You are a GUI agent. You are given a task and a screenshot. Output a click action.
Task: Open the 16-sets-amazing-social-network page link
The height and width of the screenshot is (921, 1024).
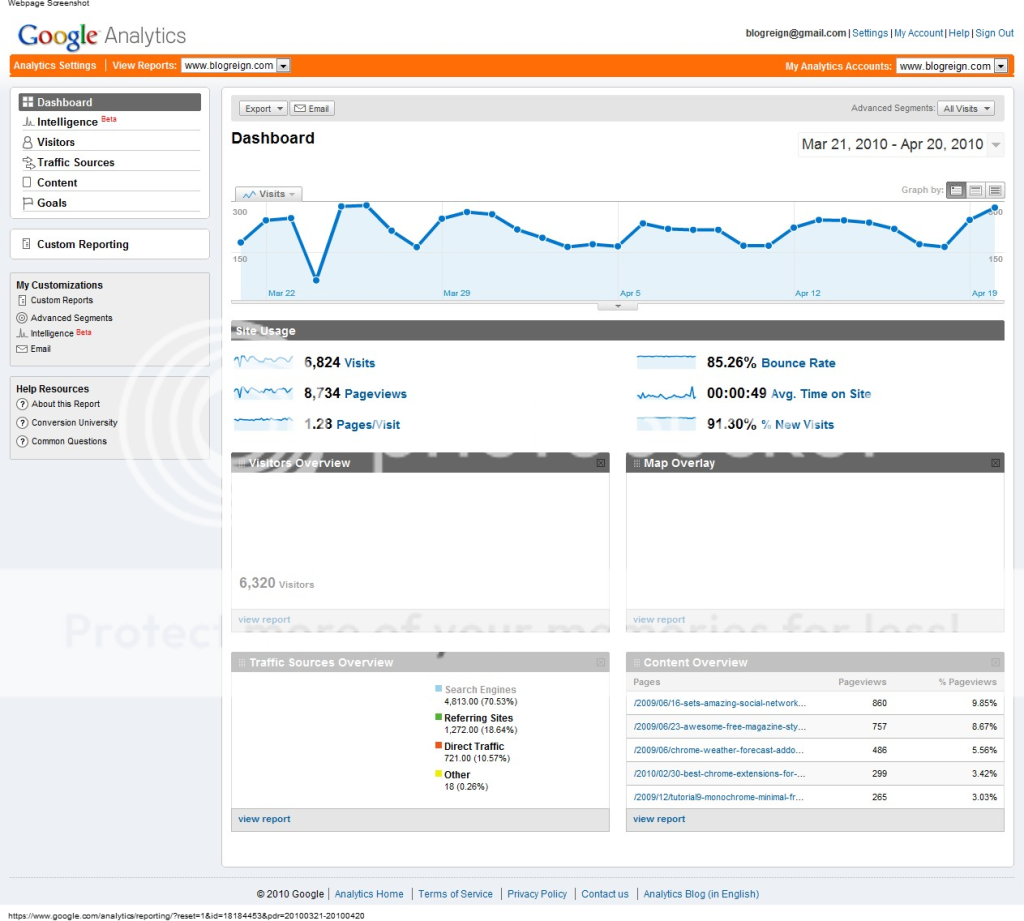tap(720, 703)
